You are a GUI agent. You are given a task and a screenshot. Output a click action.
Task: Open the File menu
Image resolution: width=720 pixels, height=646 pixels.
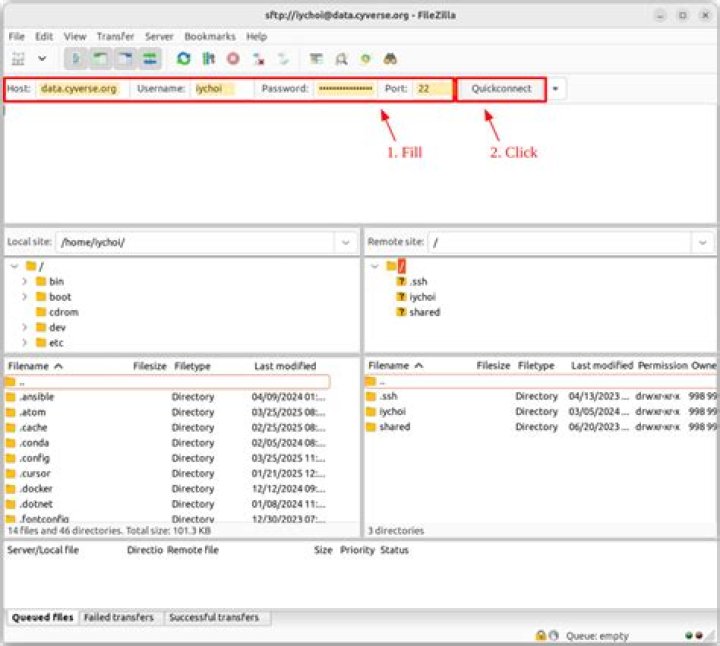[17, 36]
